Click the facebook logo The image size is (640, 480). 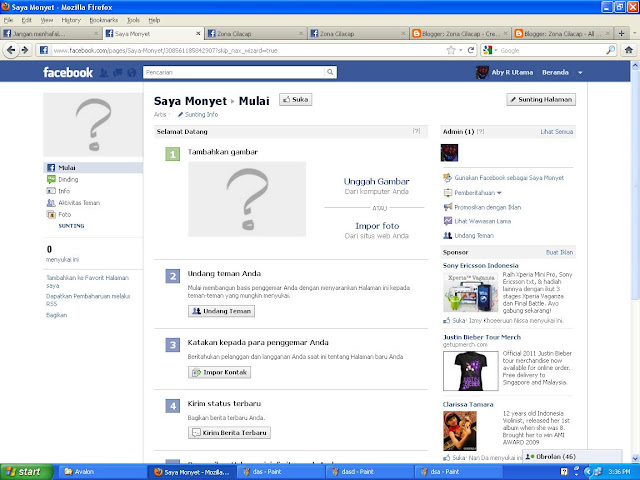[68, 73]
